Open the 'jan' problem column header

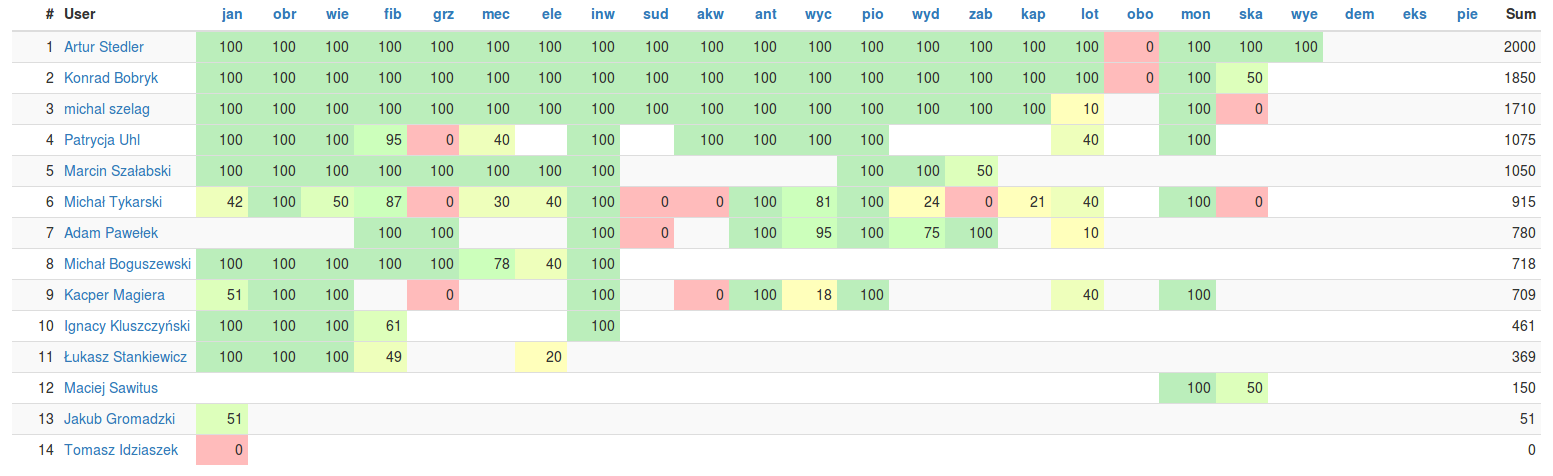coord(232,14)
